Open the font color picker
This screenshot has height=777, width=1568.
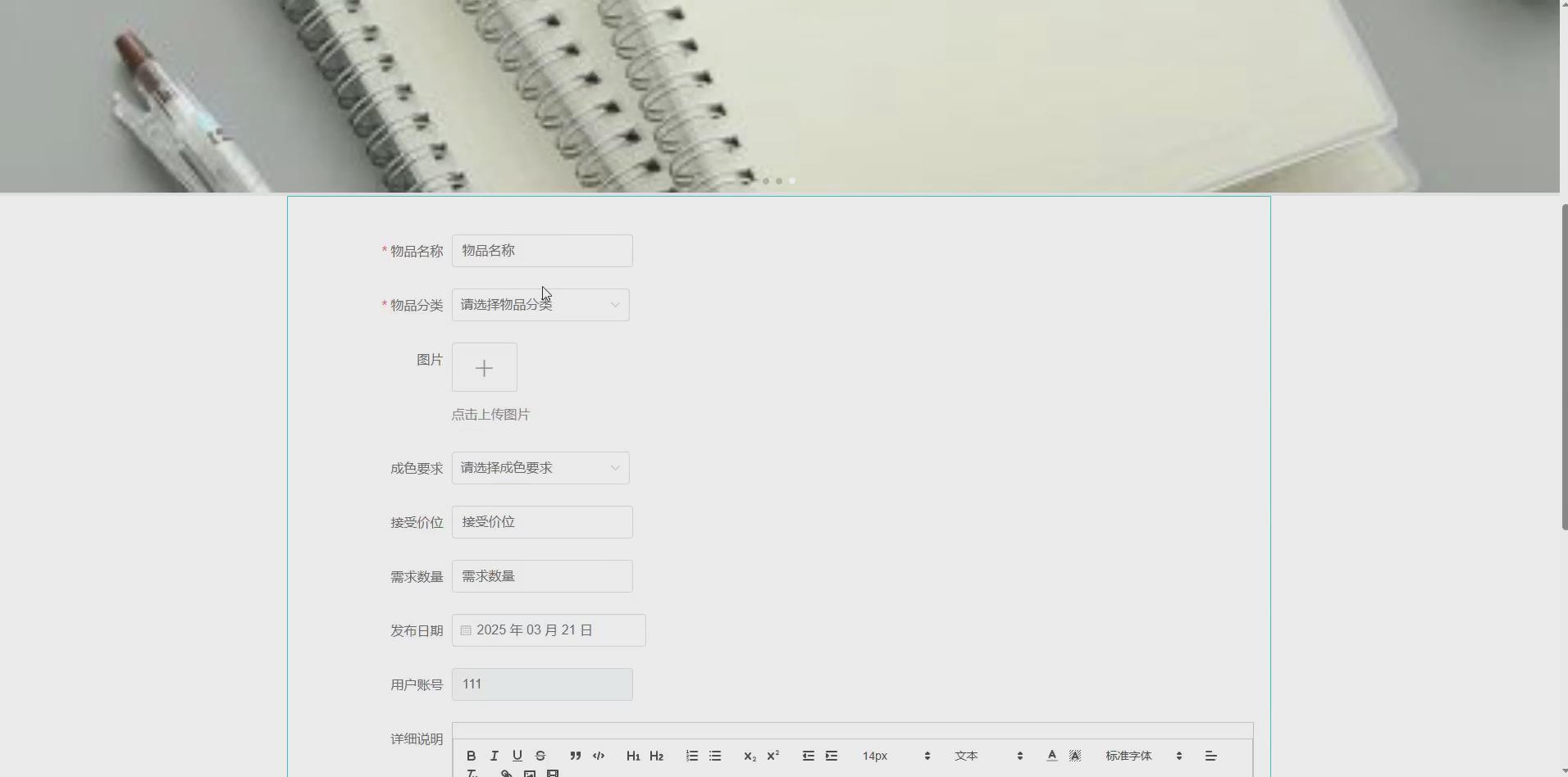pos(1052,756)
